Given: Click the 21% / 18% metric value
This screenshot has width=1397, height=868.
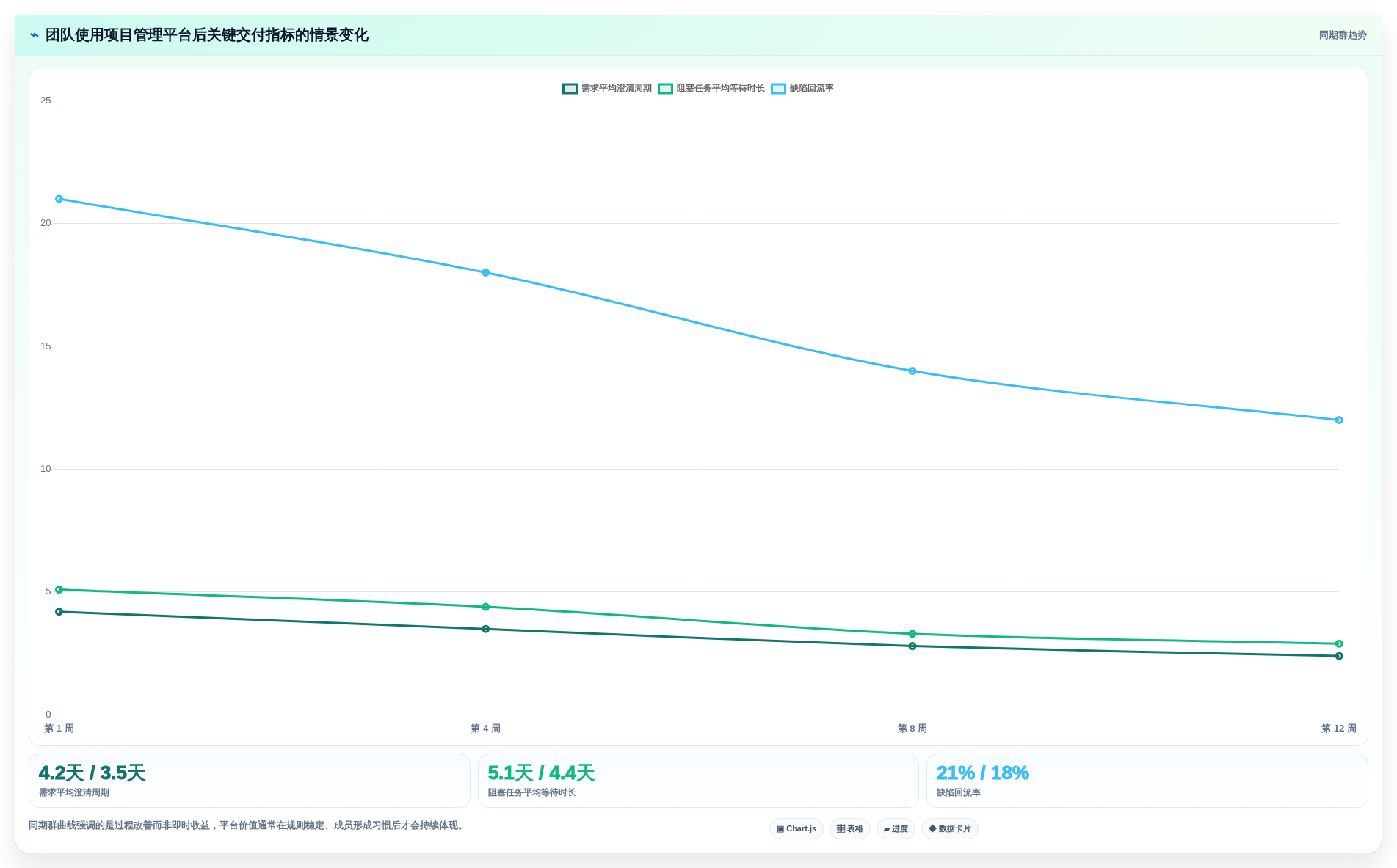Looking at the screenshot, I should [983, 773].
